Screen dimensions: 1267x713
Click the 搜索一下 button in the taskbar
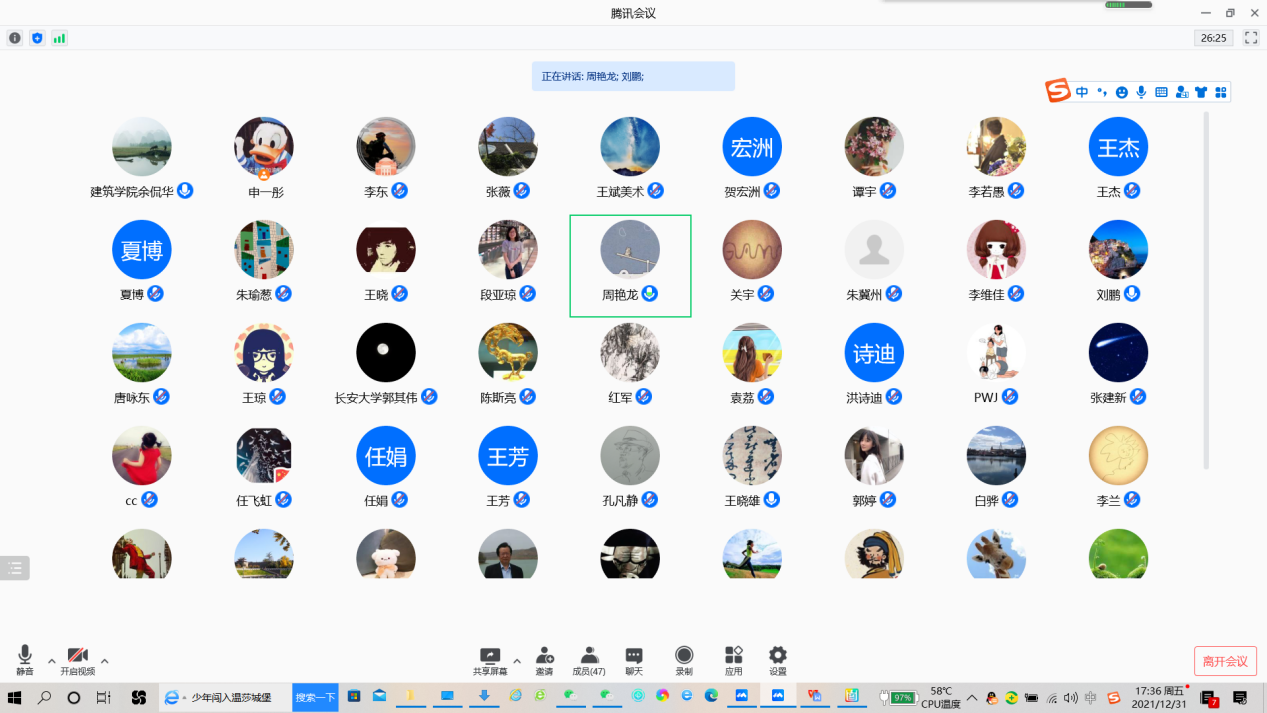pyautogui.click(x=315, y=697)
